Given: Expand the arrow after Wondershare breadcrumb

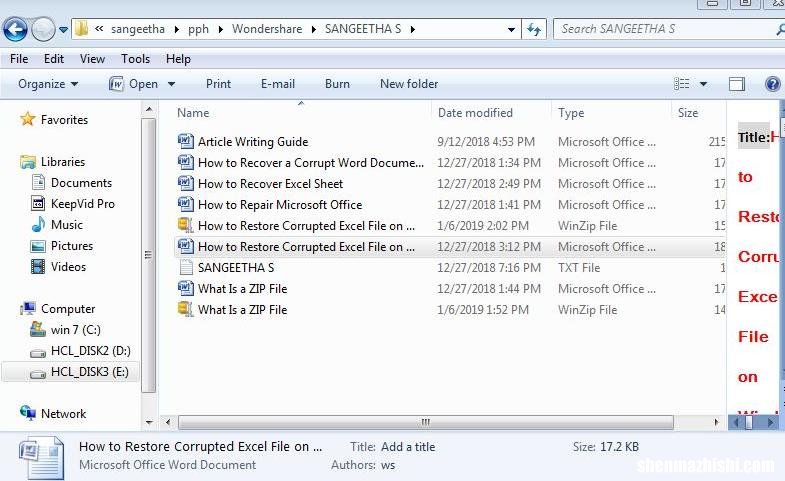Looking at the screenshot, I should click(x=313, y=30).
